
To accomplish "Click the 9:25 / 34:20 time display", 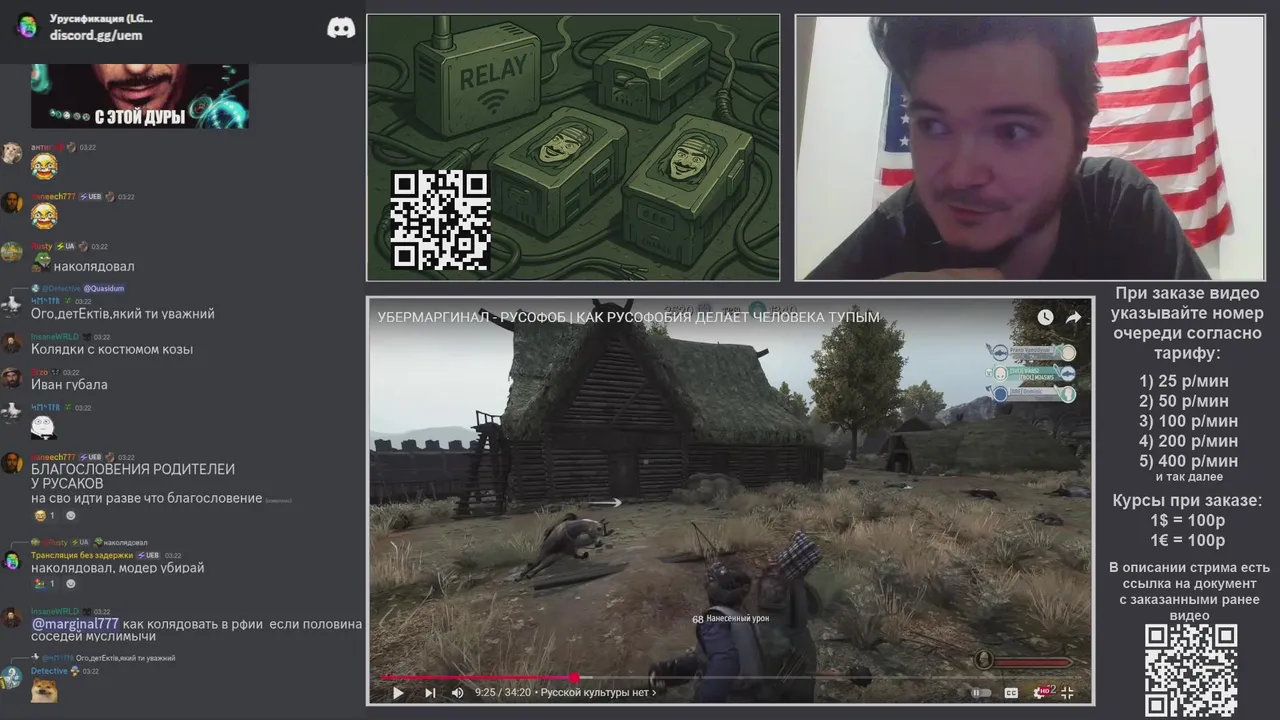I will click(x=503, y=692).
